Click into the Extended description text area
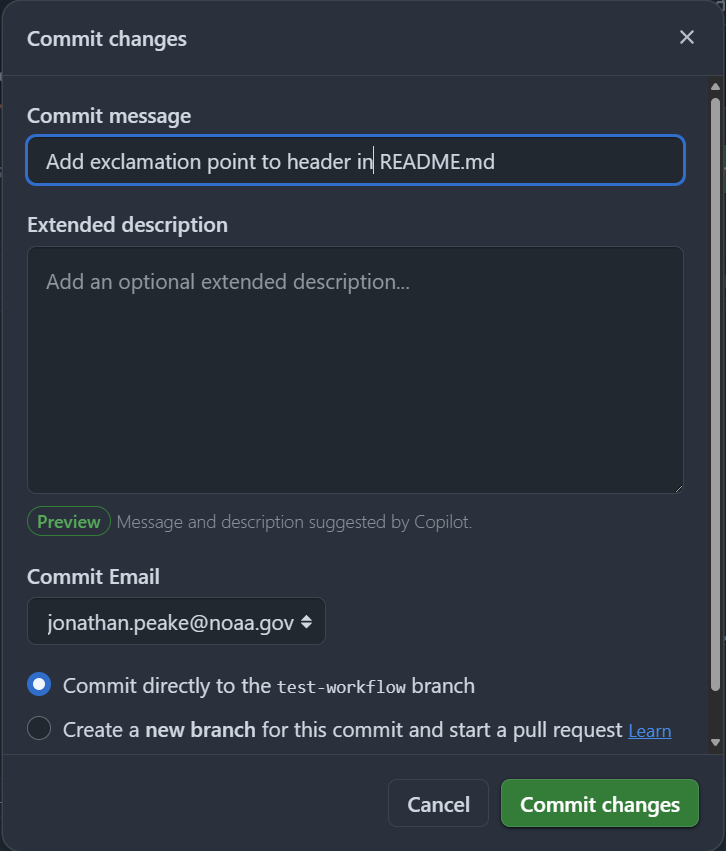 tap(355, 370)
